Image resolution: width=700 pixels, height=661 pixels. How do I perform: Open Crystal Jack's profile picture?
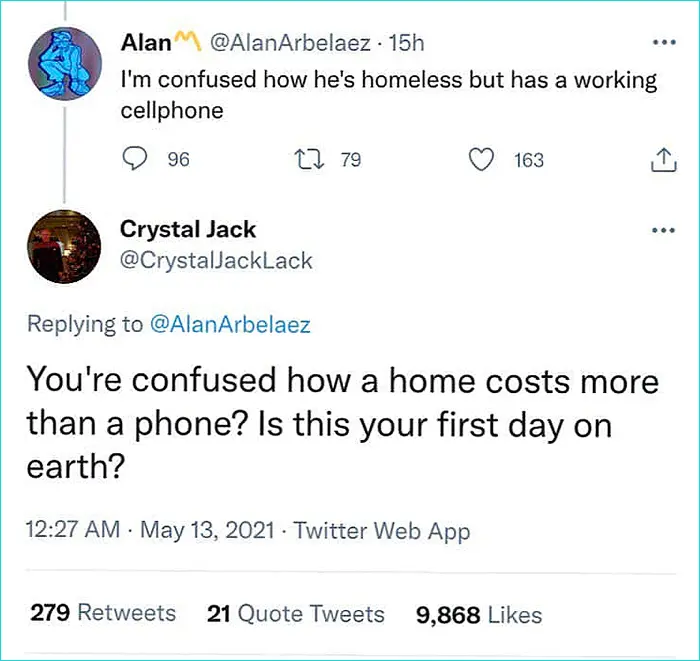point(66,247)
